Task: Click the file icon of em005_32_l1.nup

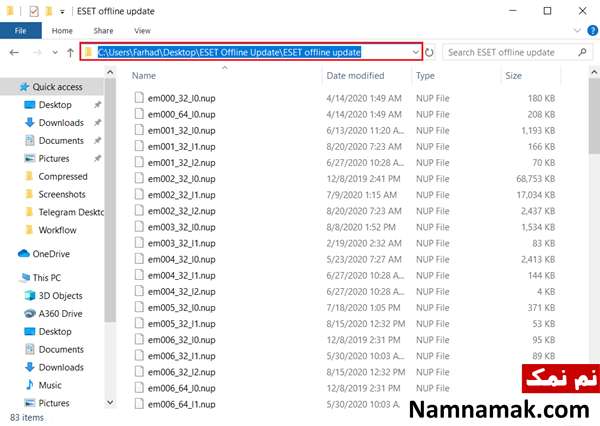Action: tap(139, 323)
